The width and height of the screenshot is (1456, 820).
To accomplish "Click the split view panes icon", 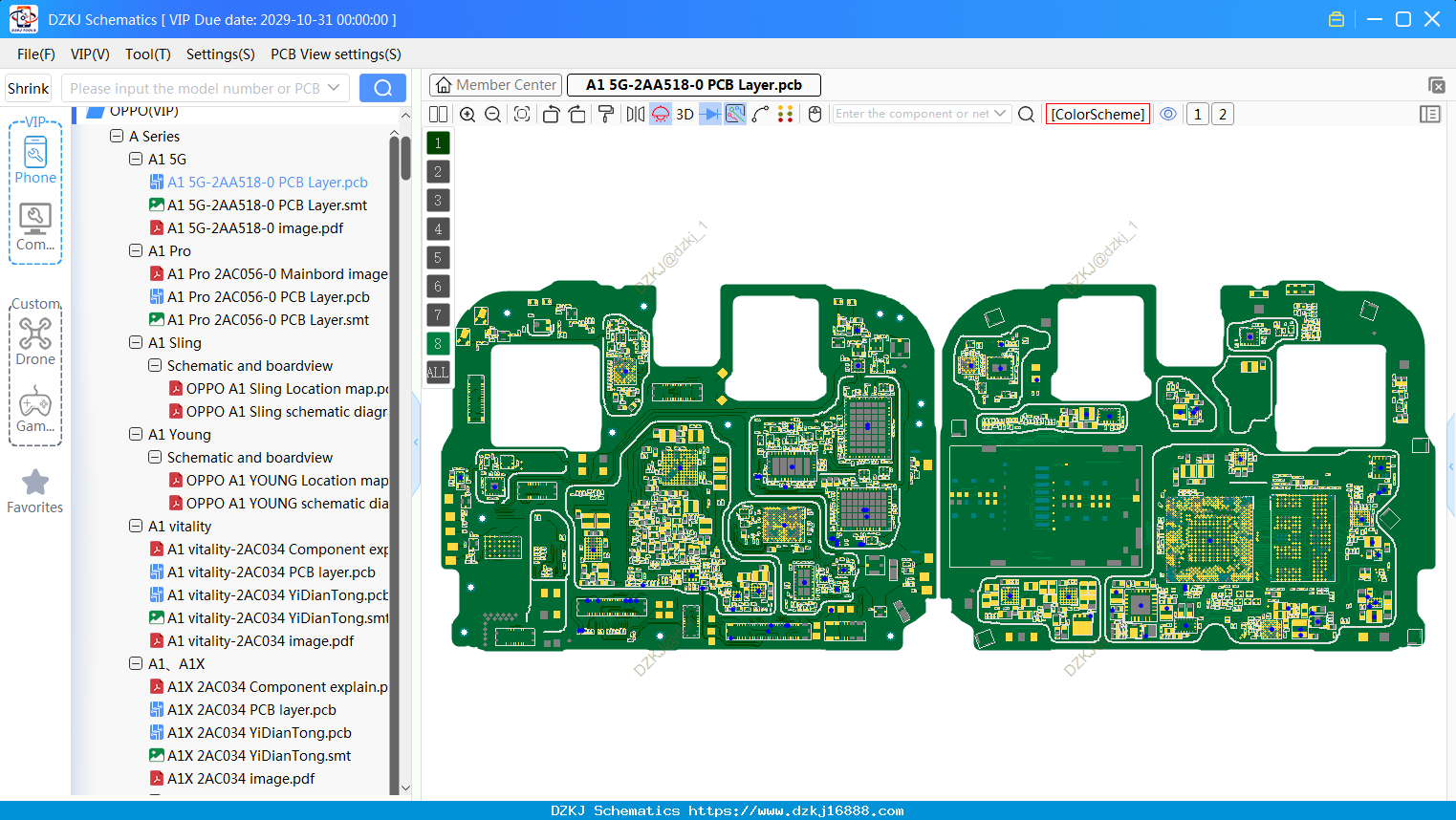I will pos(438,115).
